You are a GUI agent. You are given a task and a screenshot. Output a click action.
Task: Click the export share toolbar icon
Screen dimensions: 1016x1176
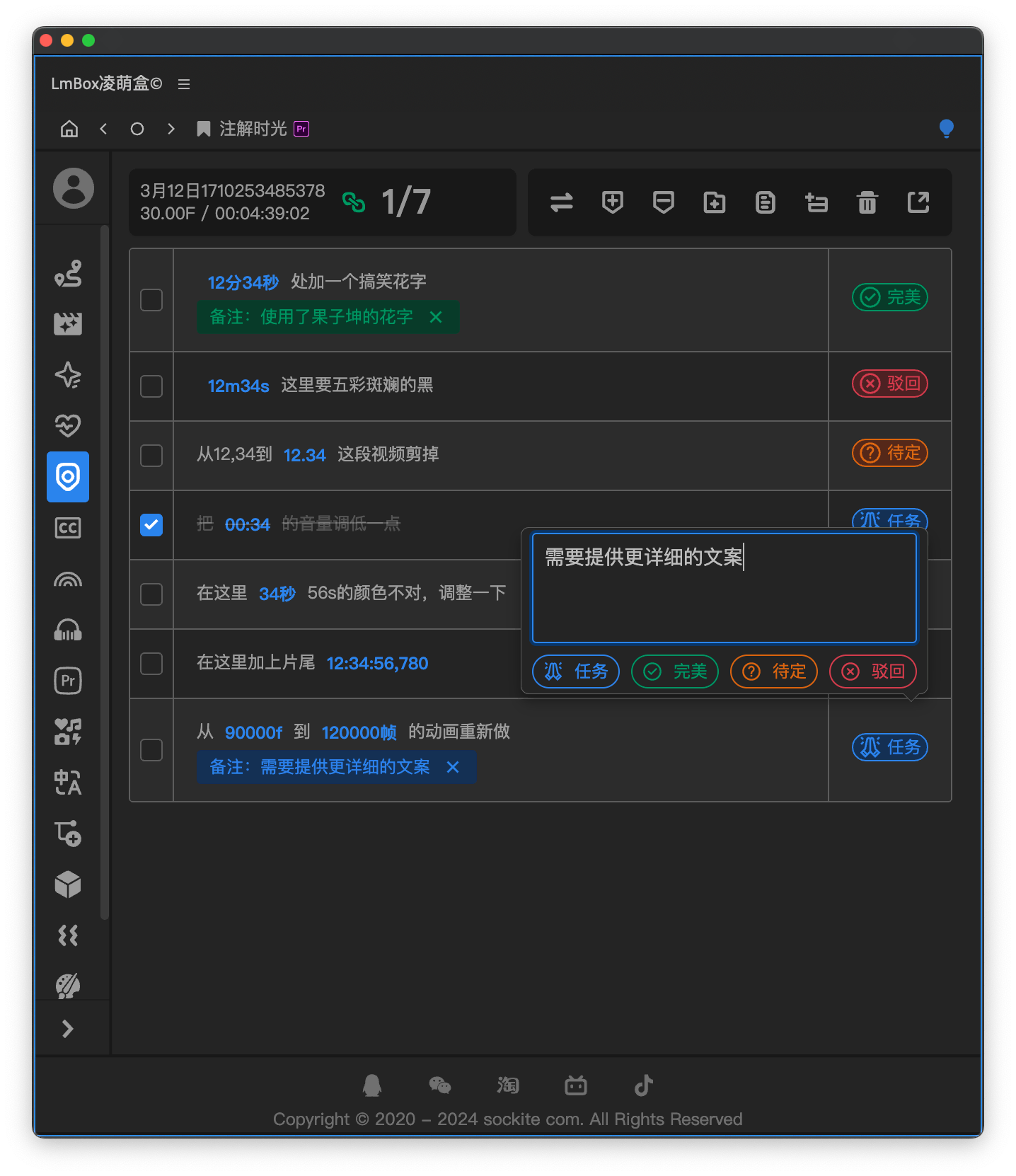918,202
